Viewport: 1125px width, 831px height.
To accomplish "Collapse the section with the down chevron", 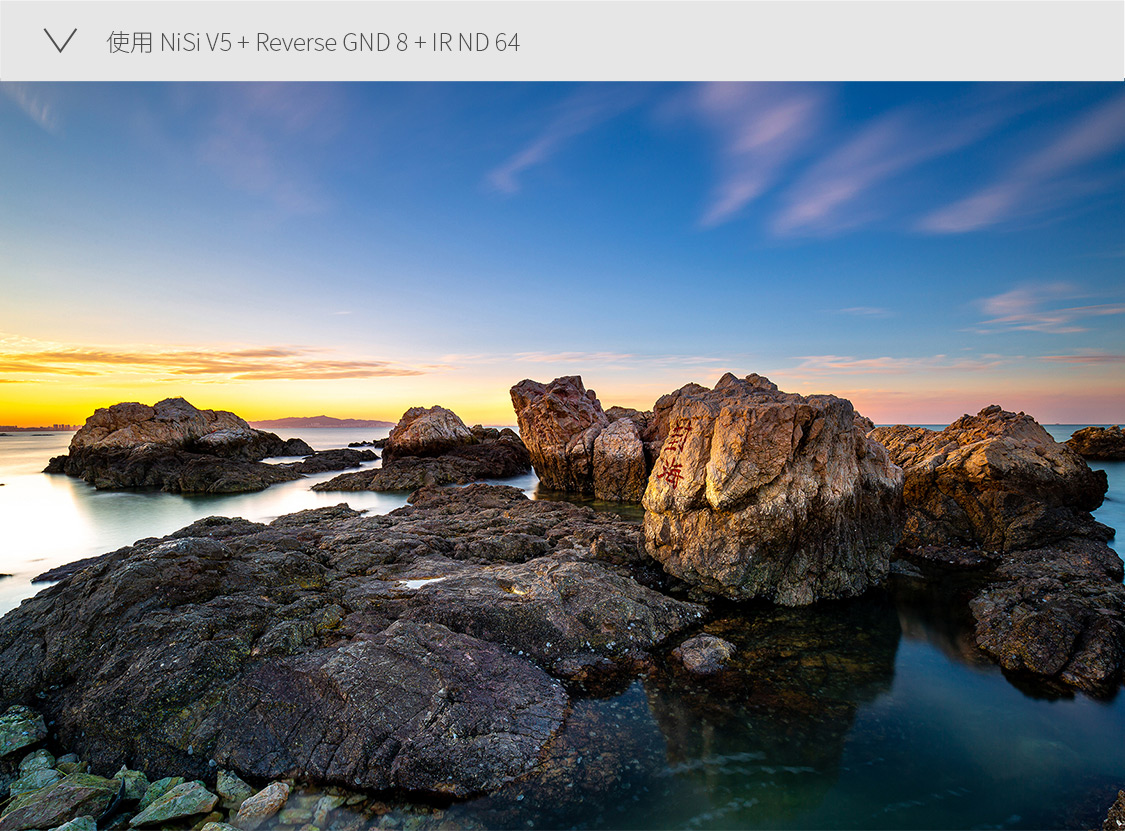I will coord(60,41).
